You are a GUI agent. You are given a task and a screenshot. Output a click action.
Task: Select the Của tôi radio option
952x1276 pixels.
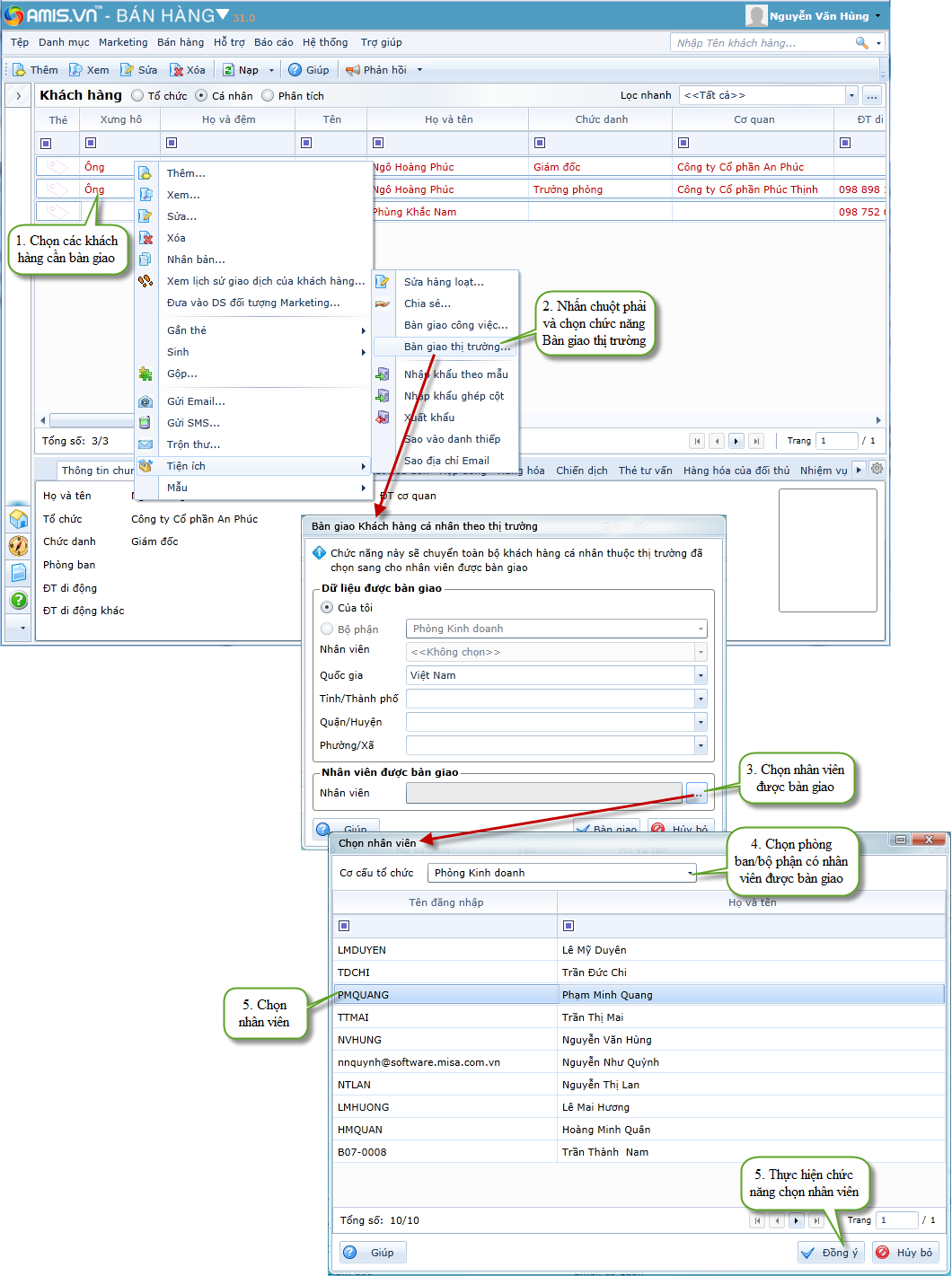(327, 608)
